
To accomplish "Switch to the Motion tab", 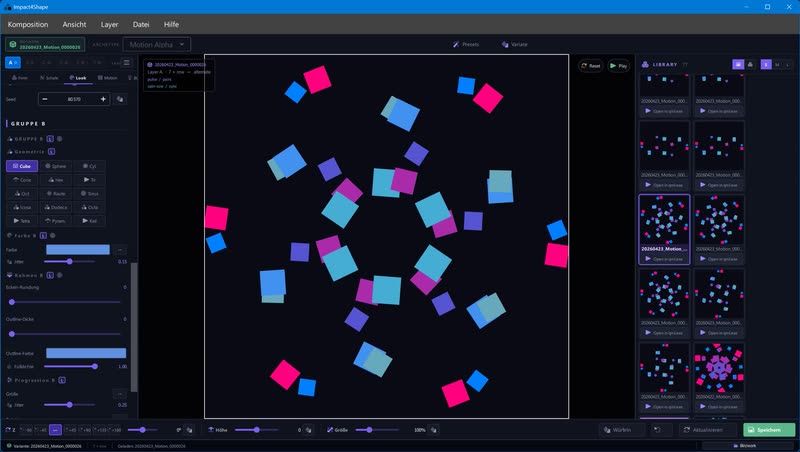I will tap(107, 78).
